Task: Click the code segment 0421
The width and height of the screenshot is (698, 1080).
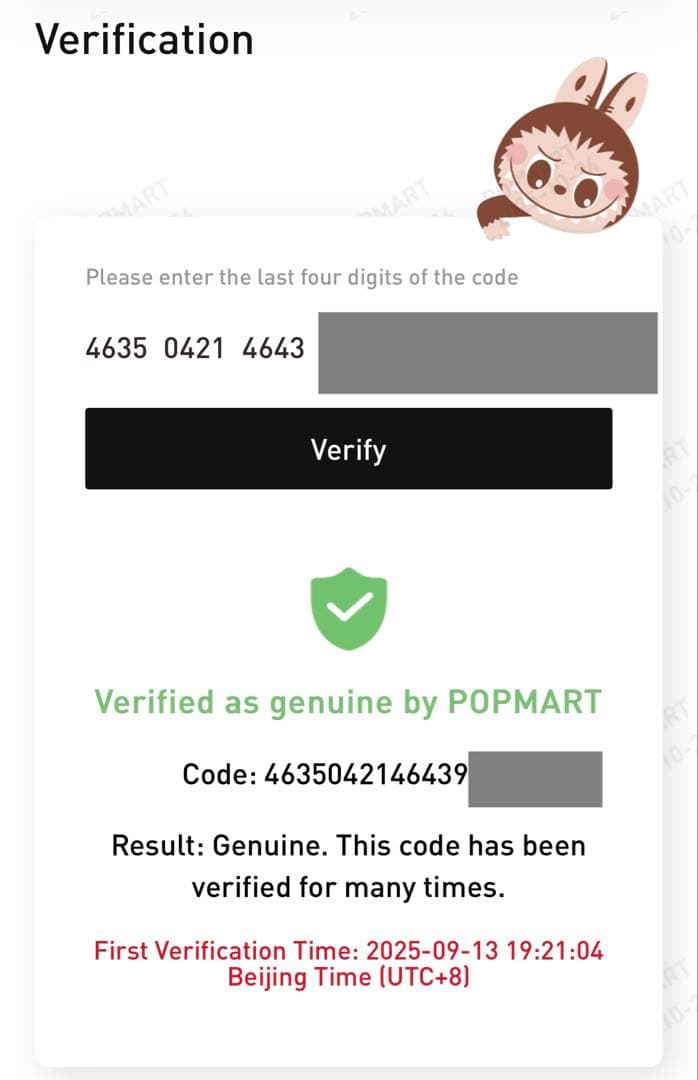Action: pyautogui.click(x=195, y=349)
